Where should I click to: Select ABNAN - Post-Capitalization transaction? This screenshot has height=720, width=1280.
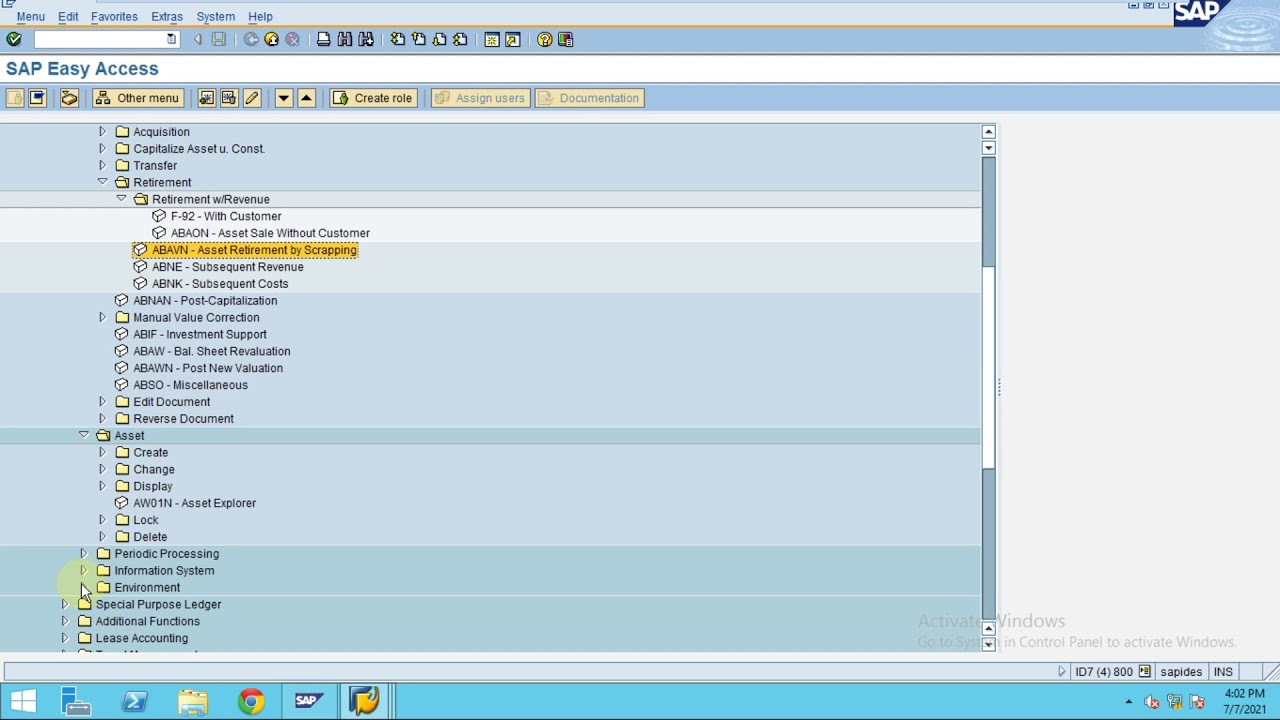click(x=205, y=300)
